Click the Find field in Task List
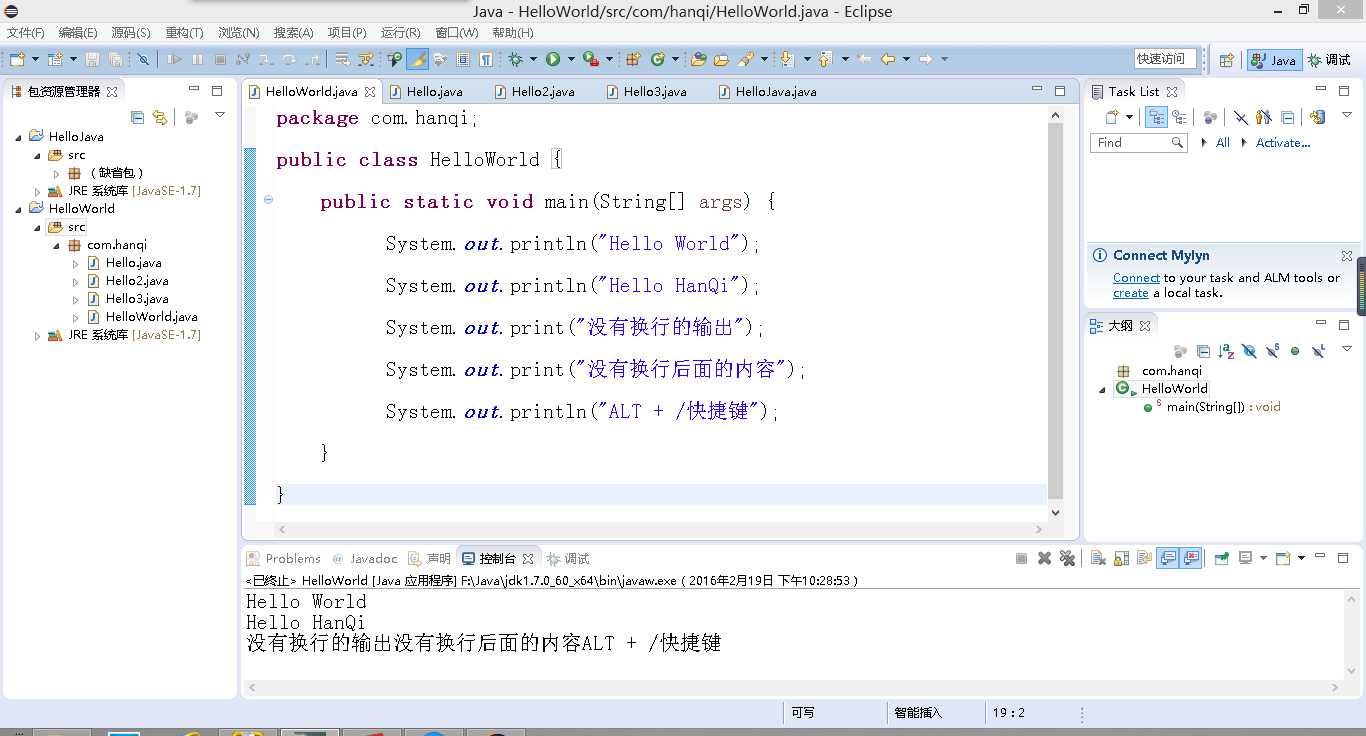Screen dimensions: 1366x736 point(1139,143)
